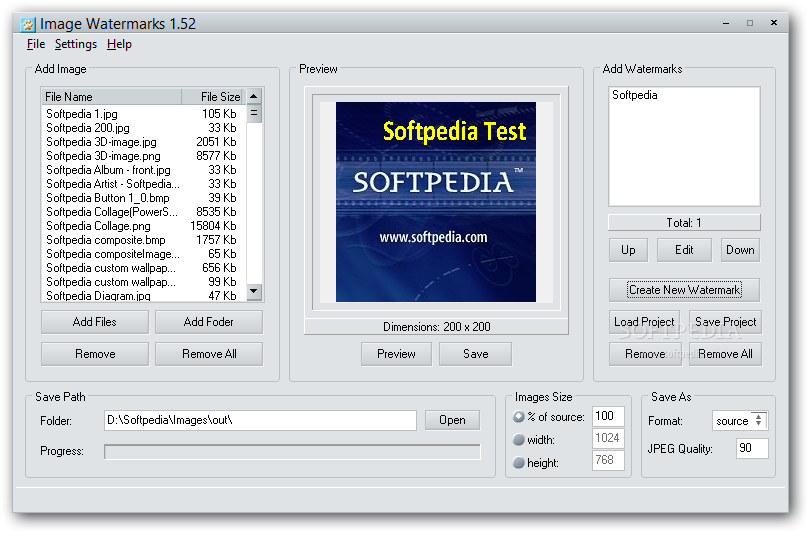Click Remove All in the Add Image panel

pos(208,354)
